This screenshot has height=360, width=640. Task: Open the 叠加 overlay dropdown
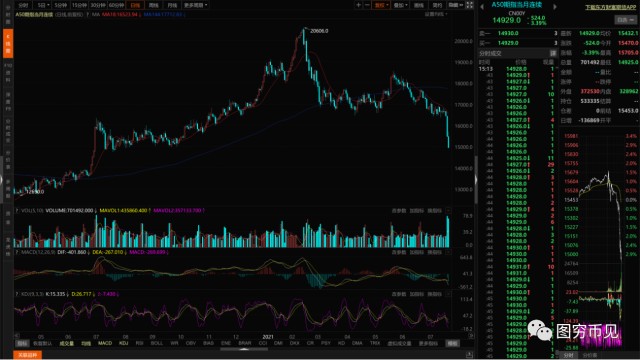(x=400, y=5)
